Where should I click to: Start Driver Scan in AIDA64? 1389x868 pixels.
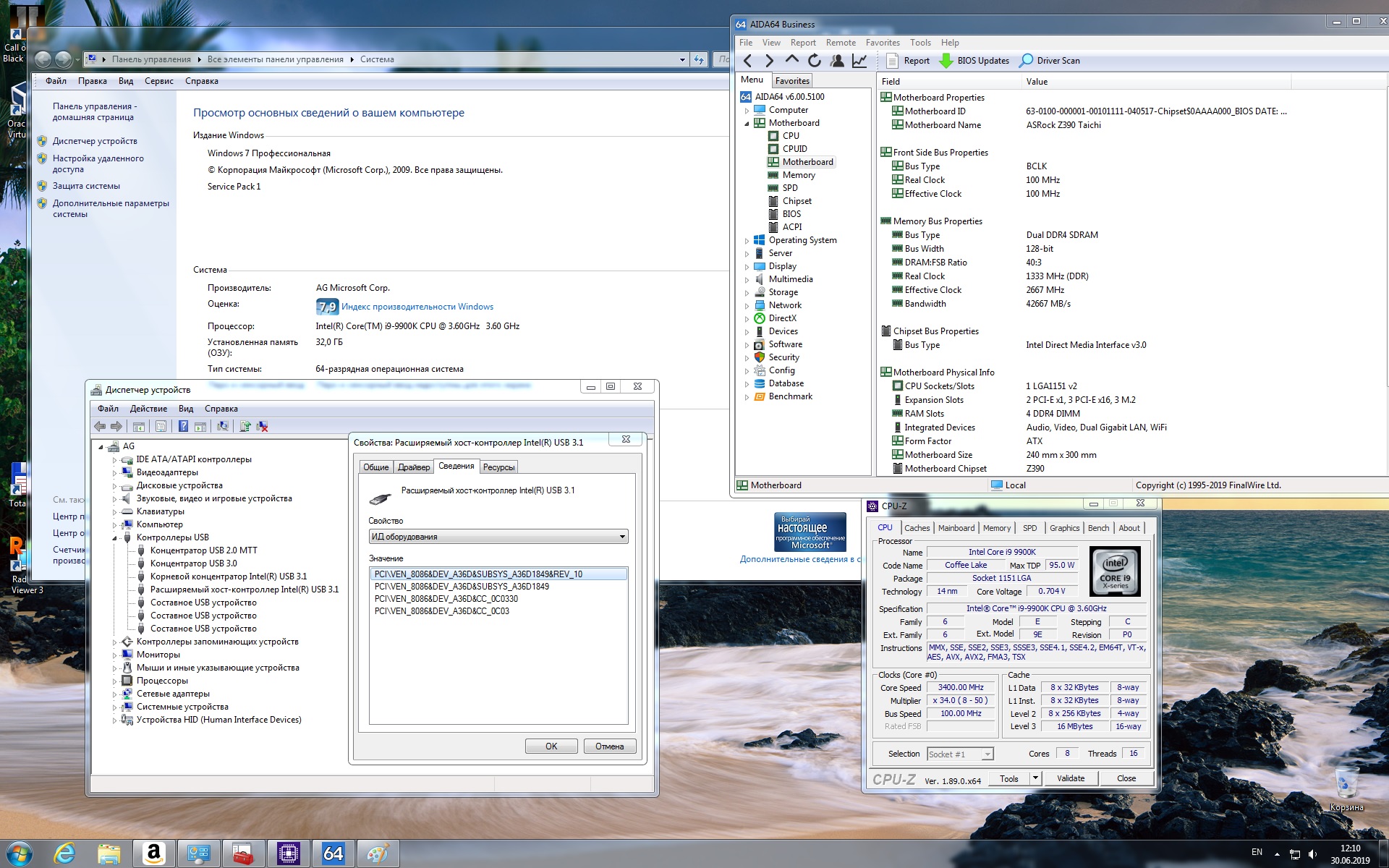1050,61
